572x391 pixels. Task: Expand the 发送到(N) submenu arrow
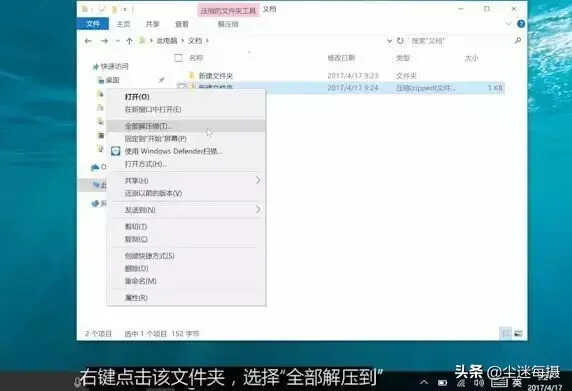[x=258, y=210]
